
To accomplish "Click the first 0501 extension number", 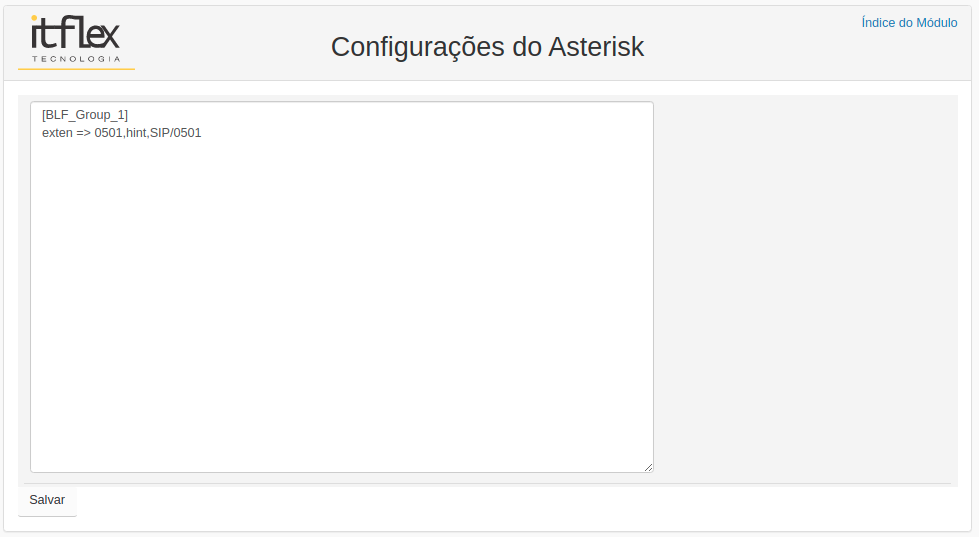I will point(109,132).
